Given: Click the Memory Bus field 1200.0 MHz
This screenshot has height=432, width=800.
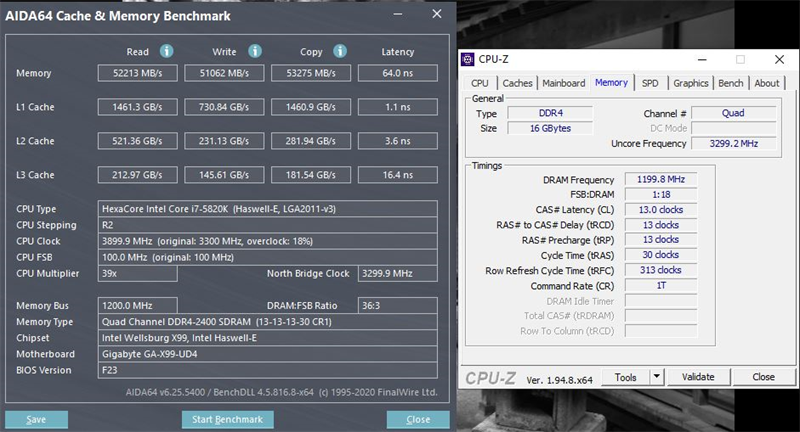Looking at the screenshot, I should pyautogui.click(x=138, y=306).
